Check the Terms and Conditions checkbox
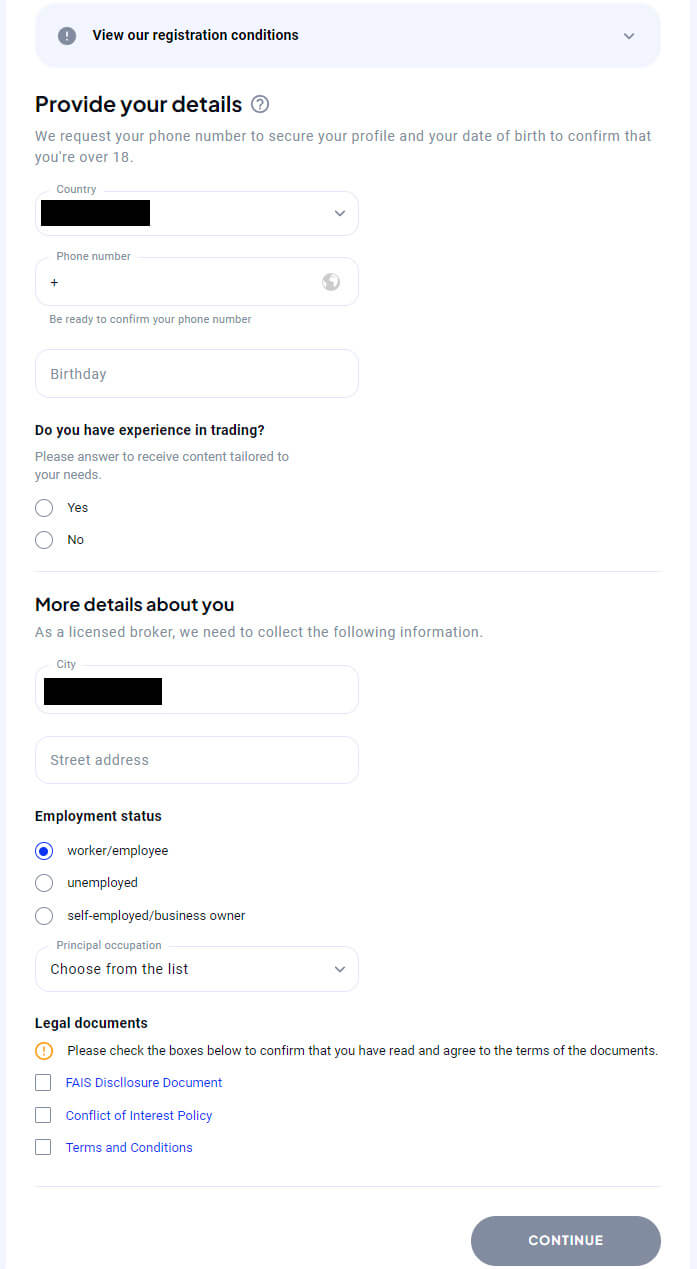 (x=43, y=1148)
